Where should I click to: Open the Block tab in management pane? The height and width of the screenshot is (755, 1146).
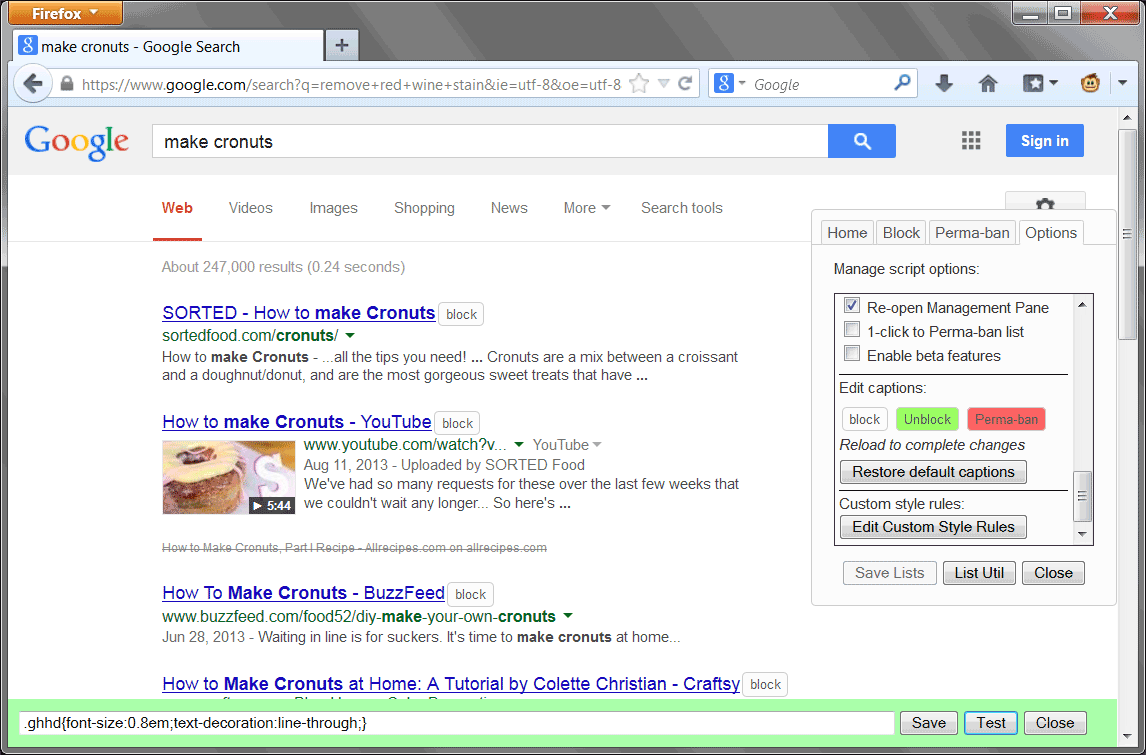901,232
